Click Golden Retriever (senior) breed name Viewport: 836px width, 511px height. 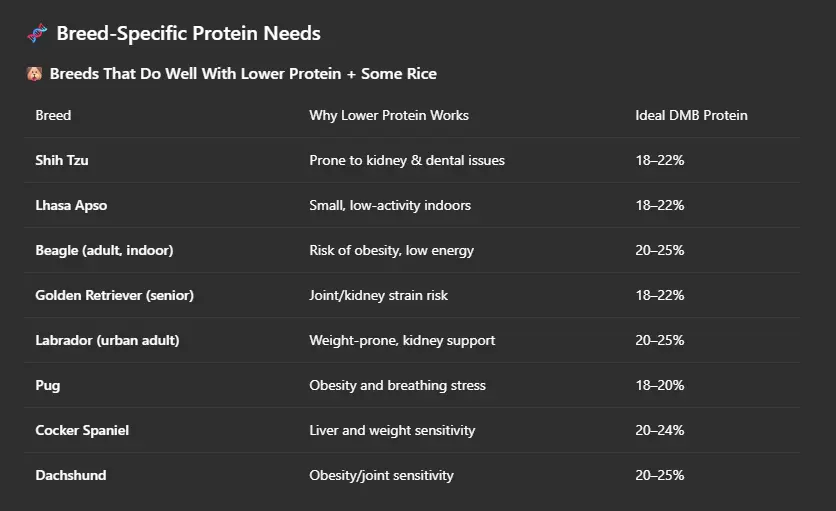click(x=115, y=295)
